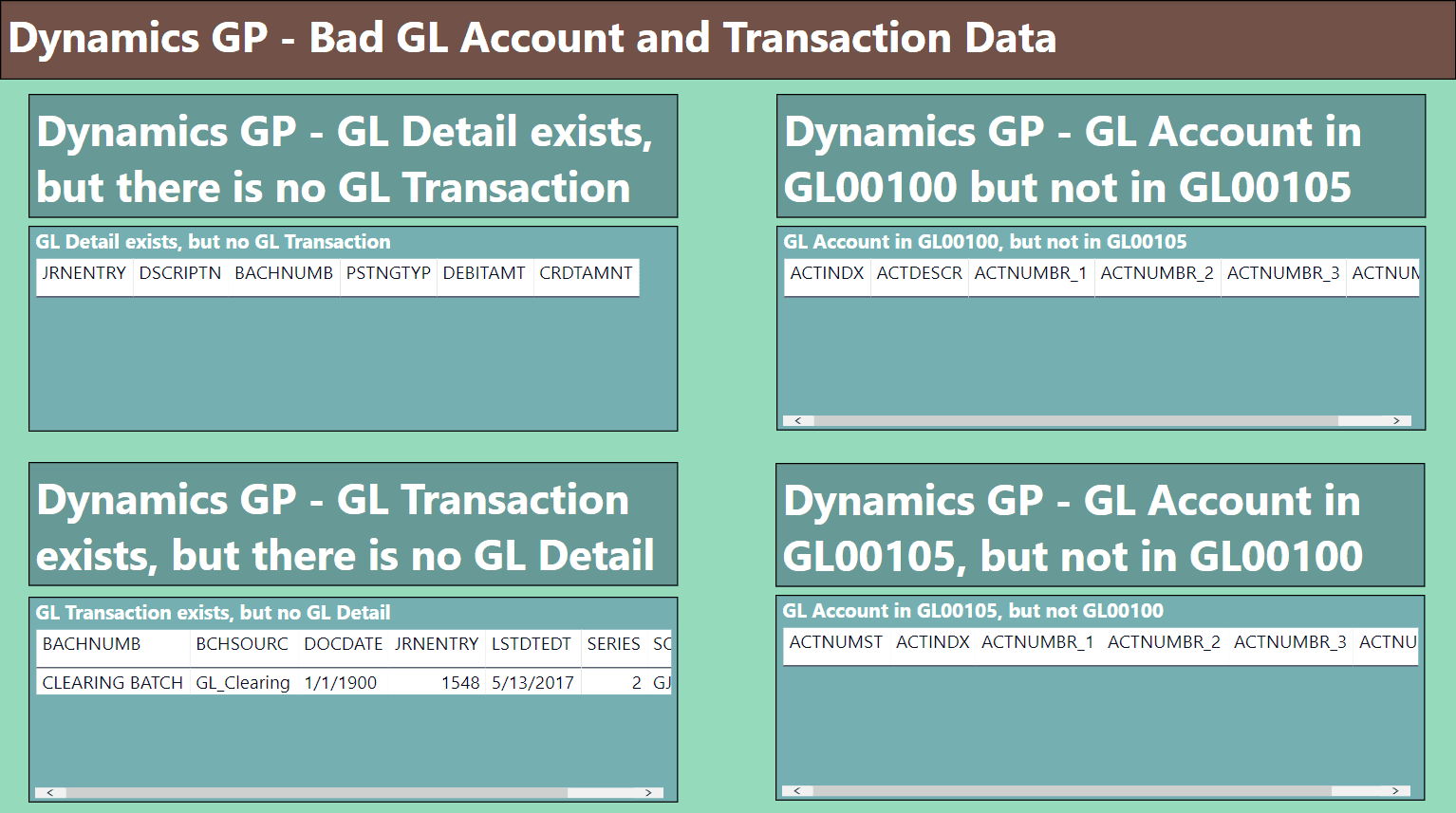This screenshot has width=1456, height=813.
Task: Click the 'Bad GL Account and Transaction Data' page title
Action: (x=532, y=39)
